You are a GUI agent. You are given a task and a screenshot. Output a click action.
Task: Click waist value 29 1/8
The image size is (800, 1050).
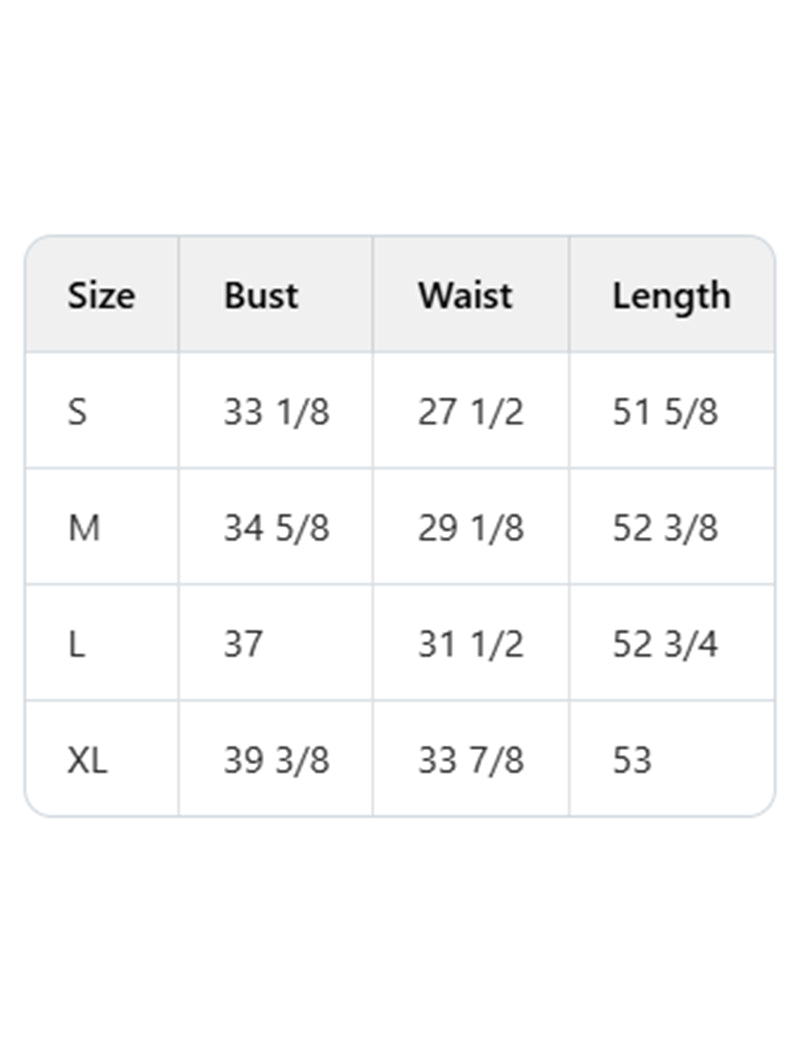pos(470,528)
